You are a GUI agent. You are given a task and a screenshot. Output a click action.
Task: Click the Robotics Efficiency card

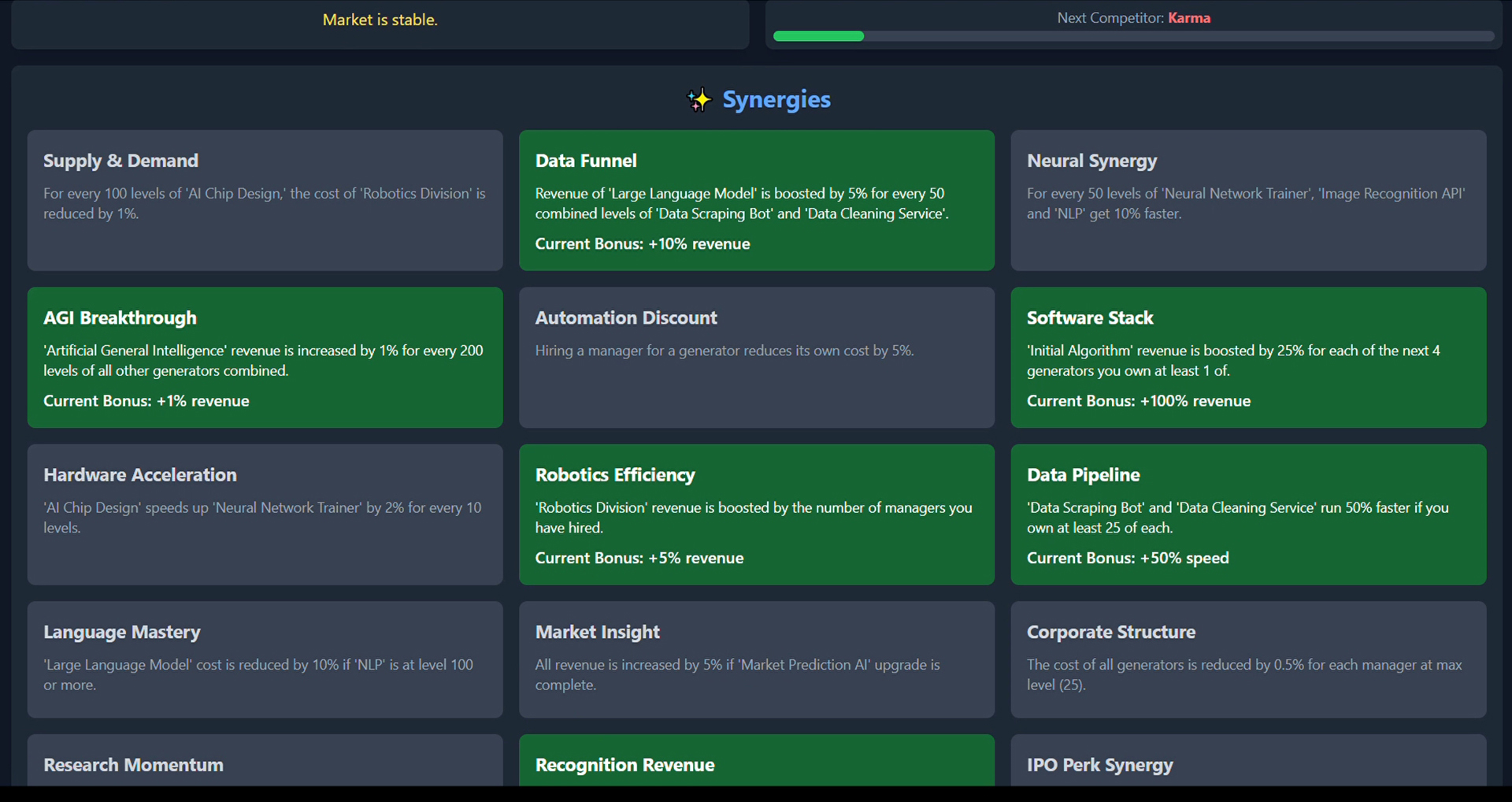[755, 514]
